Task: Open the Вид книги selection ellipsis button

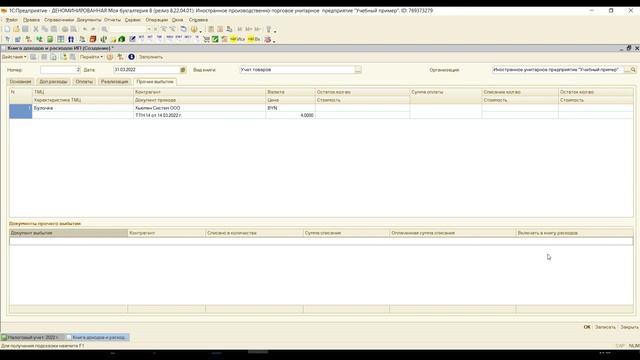Action: pos(358,70)
